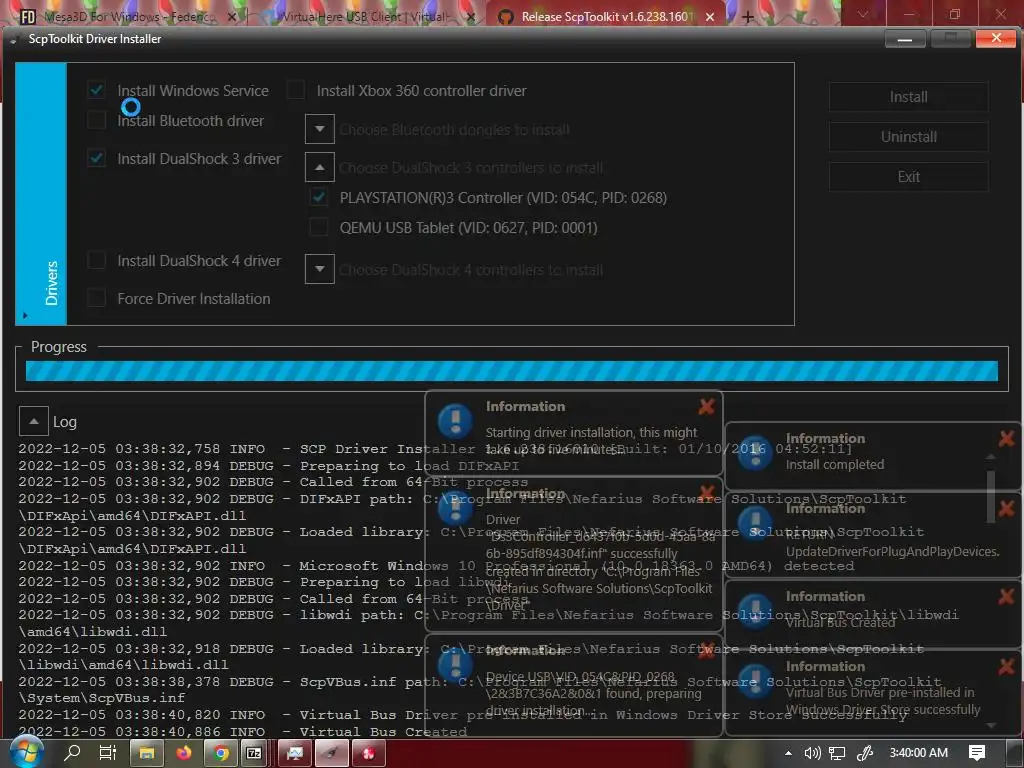Click the Install button
1024x768 pixels.
[x=908, y=97]
